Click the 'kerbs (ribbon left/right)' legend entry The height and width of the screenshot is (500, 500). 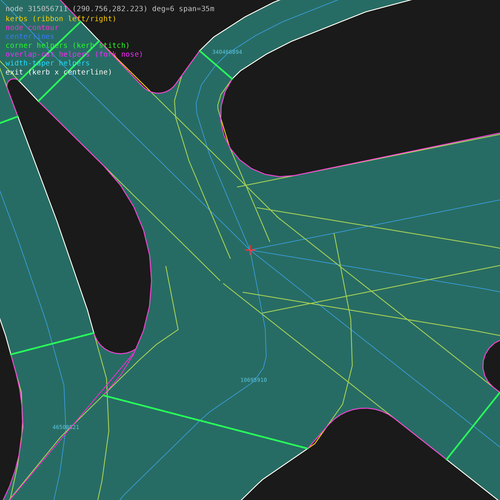click(61, 19)
